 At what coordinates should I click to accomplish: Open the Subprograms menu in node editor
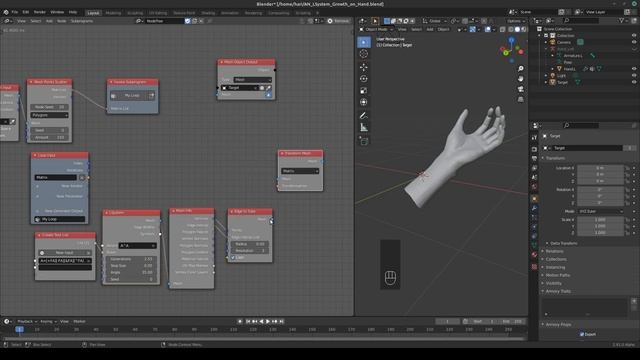coord(82,21)
